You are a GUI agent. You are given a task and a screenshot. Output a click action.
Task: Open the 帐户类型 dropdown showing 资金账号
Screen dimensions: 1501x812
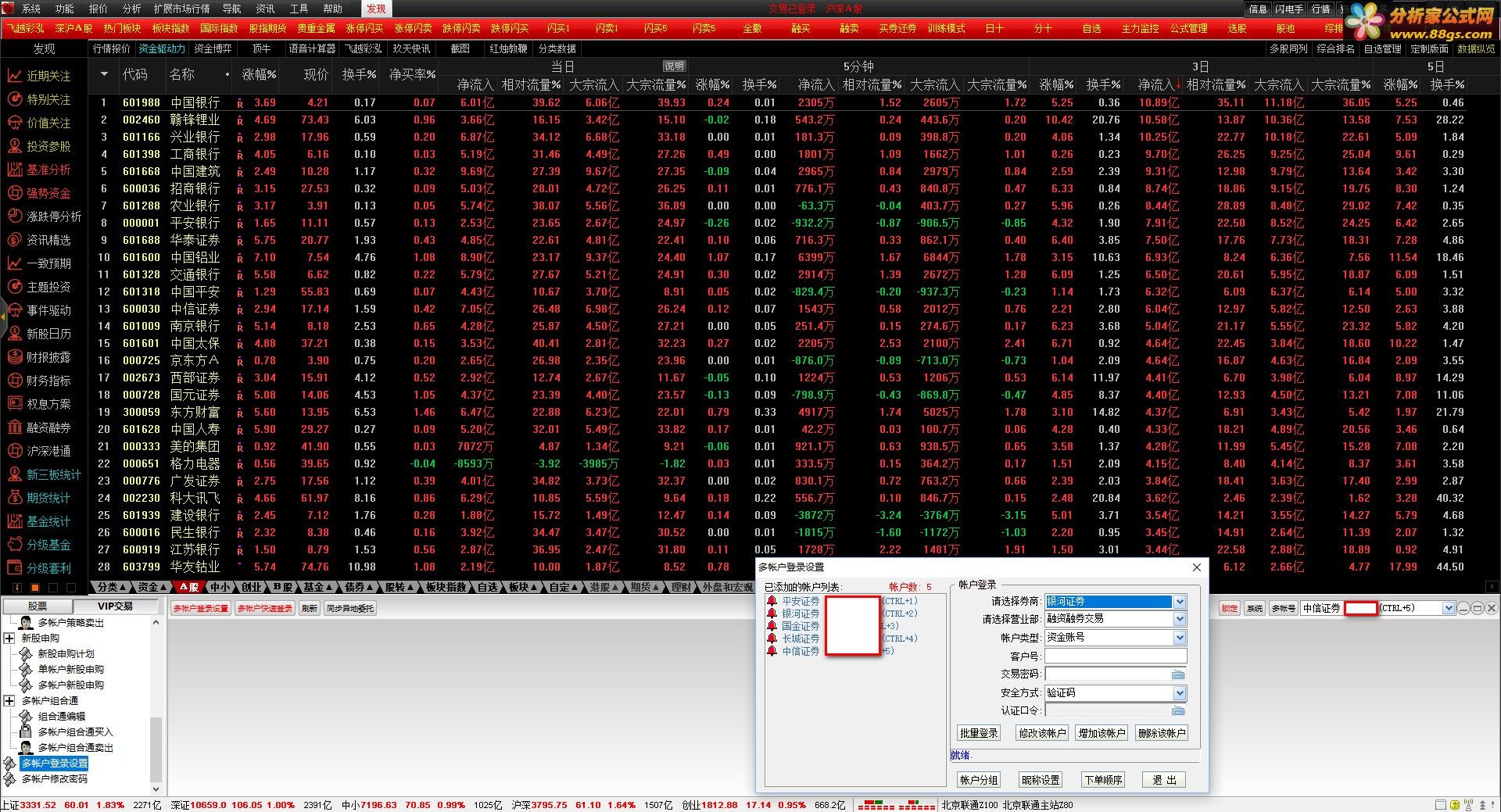pos(1180,638)
